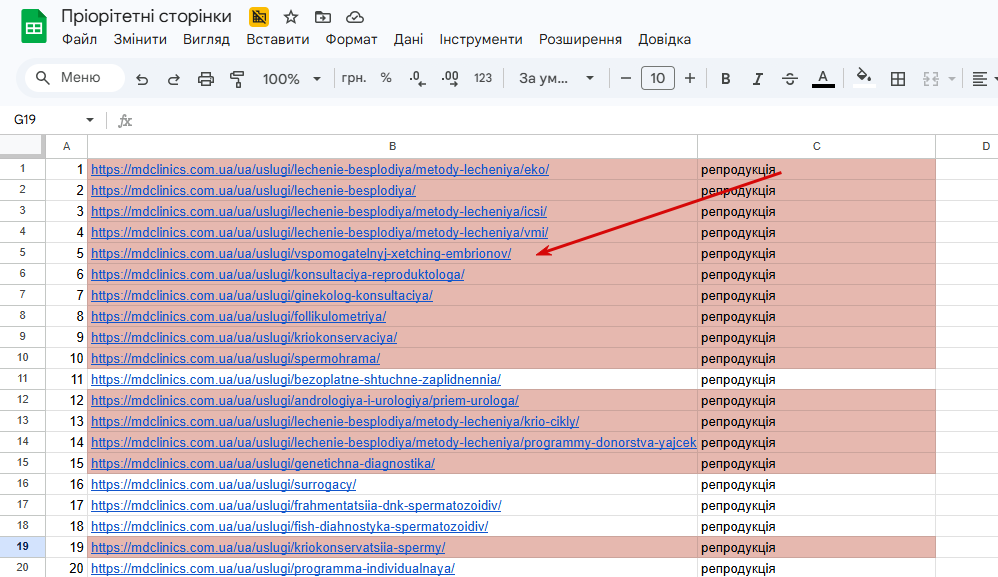The image size is (998, 577).
Task: Select cell A16 containing 16
Action: tap(66, 484)
